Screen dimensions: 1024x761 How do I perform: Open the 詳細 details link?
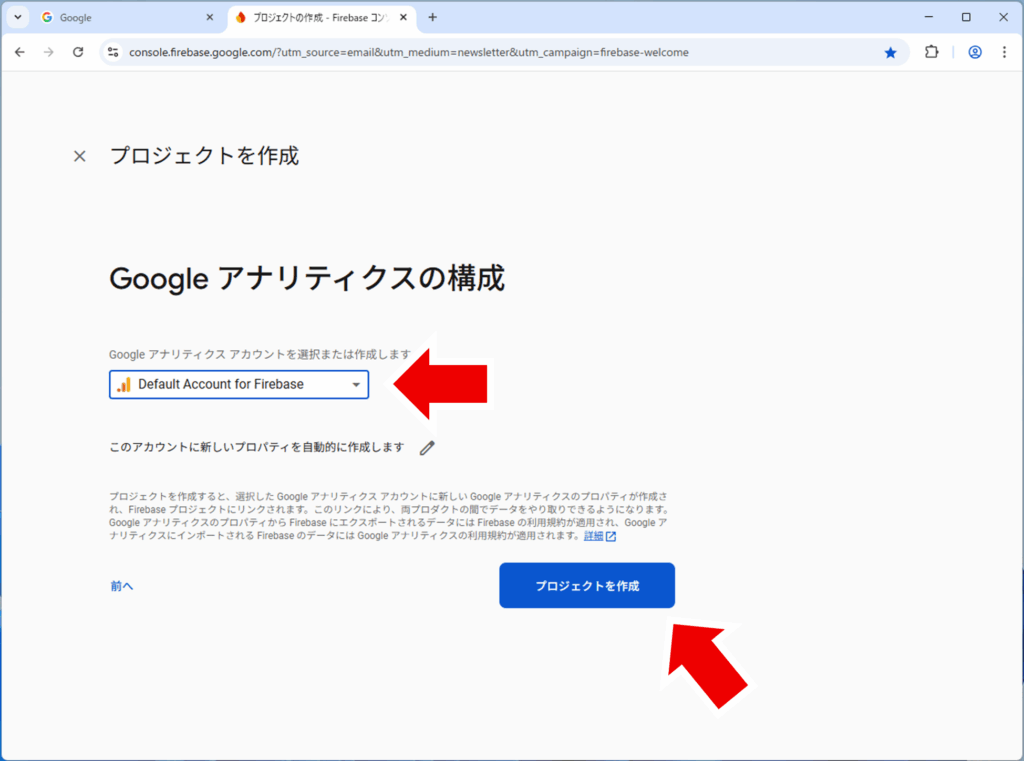click(x=593, y=536)
